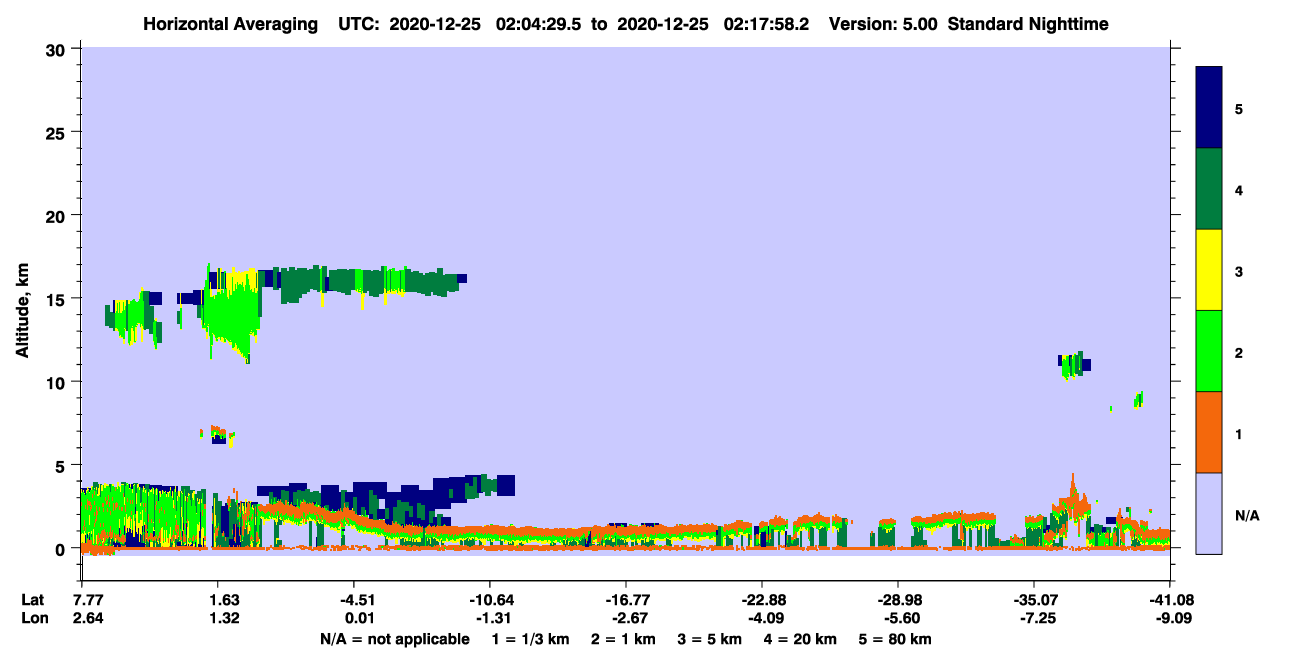Click the dark blue colorbar segment labeled 5
This screenshot has width=1300, height=667.
[x=1209, y=108]
